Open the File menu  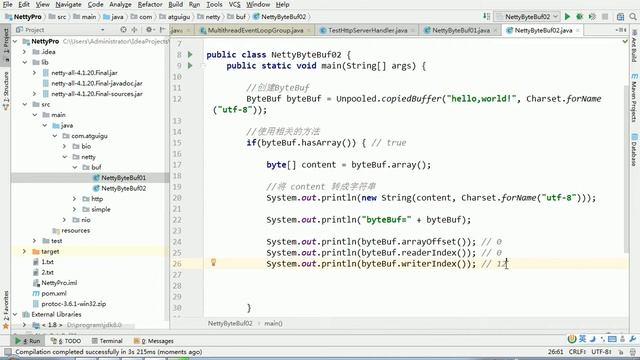(8, 4)
